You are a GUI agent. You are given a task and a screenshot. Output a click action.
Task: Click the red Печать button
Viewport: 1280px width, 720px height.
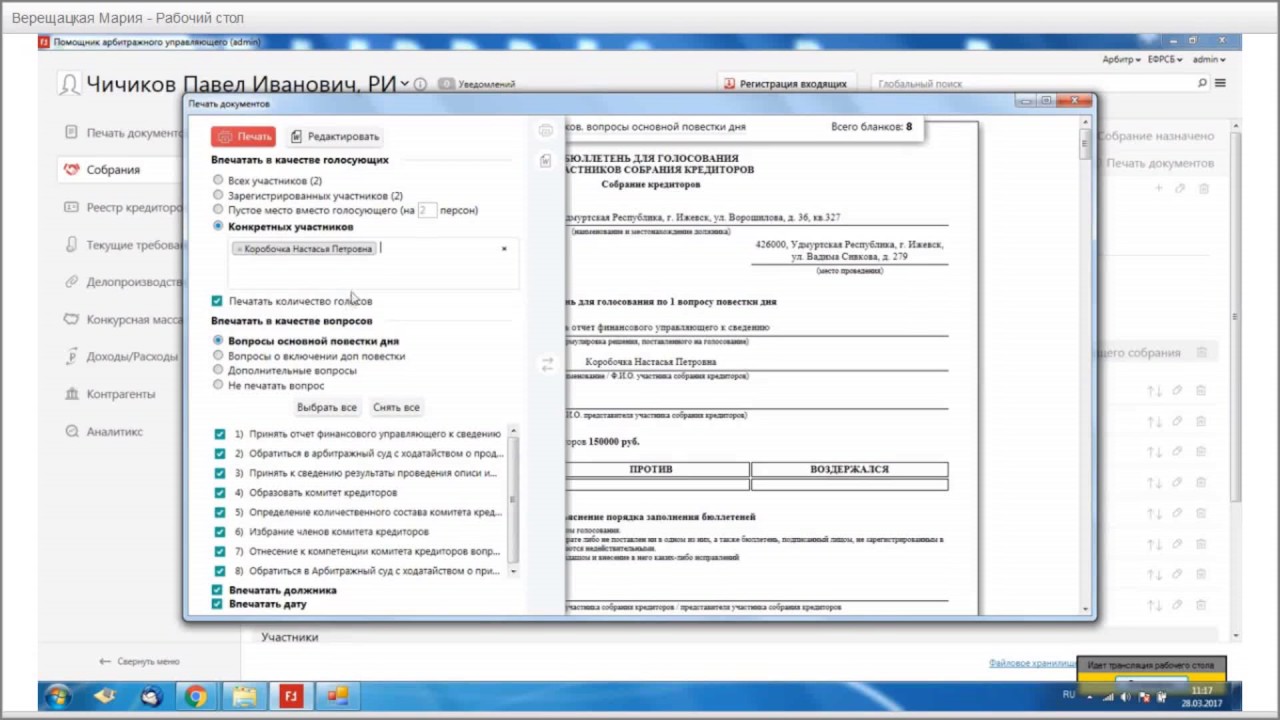point(243,137)
